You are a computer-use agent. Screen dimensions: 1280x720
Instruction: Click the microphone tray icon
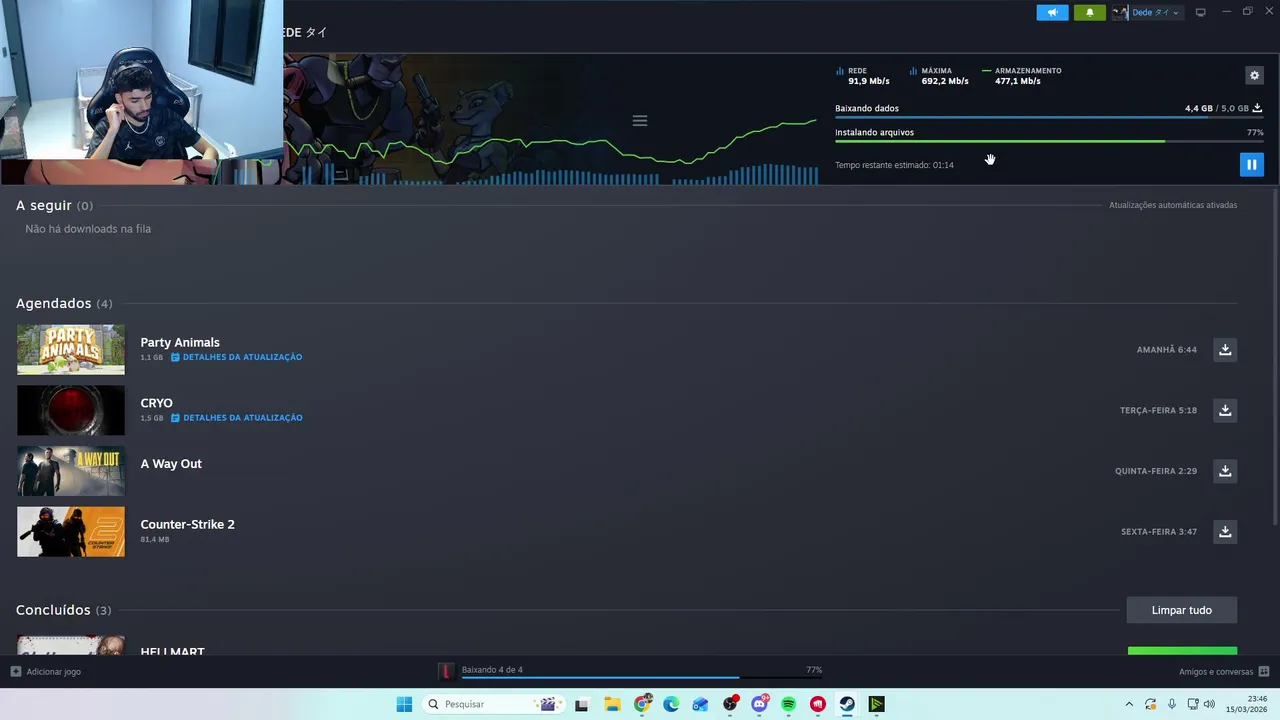tap(1172, 704)
